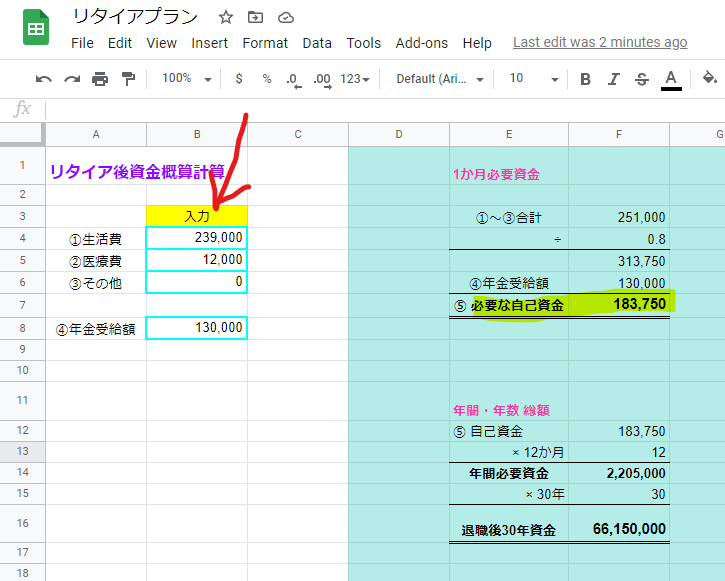Click the select-all corner box
The image size is (725, 581).
tap(22, 135)
